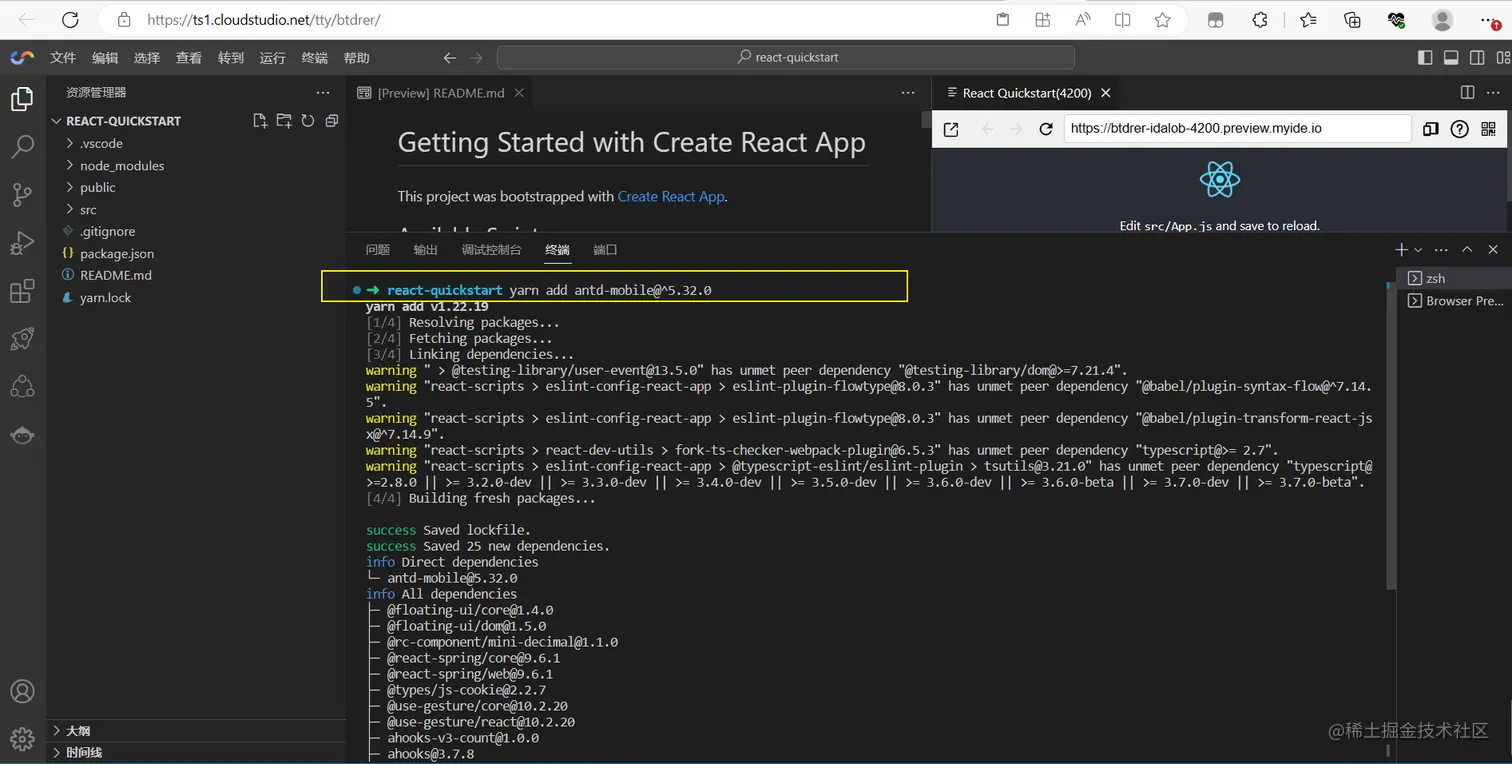Open the Run and Debug view
This screenshot has width=1512, height=764.
pyautogui.click(x=22, y=243)
